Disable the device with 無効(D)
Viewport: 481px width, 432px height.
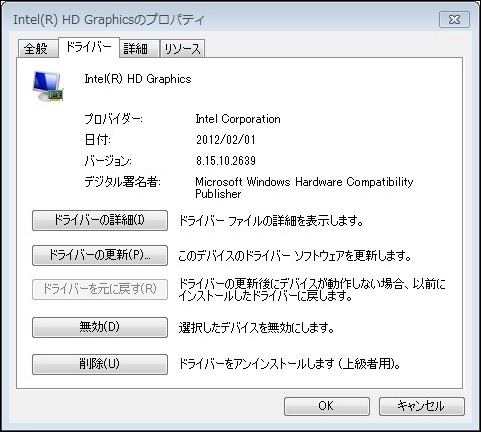100,327
